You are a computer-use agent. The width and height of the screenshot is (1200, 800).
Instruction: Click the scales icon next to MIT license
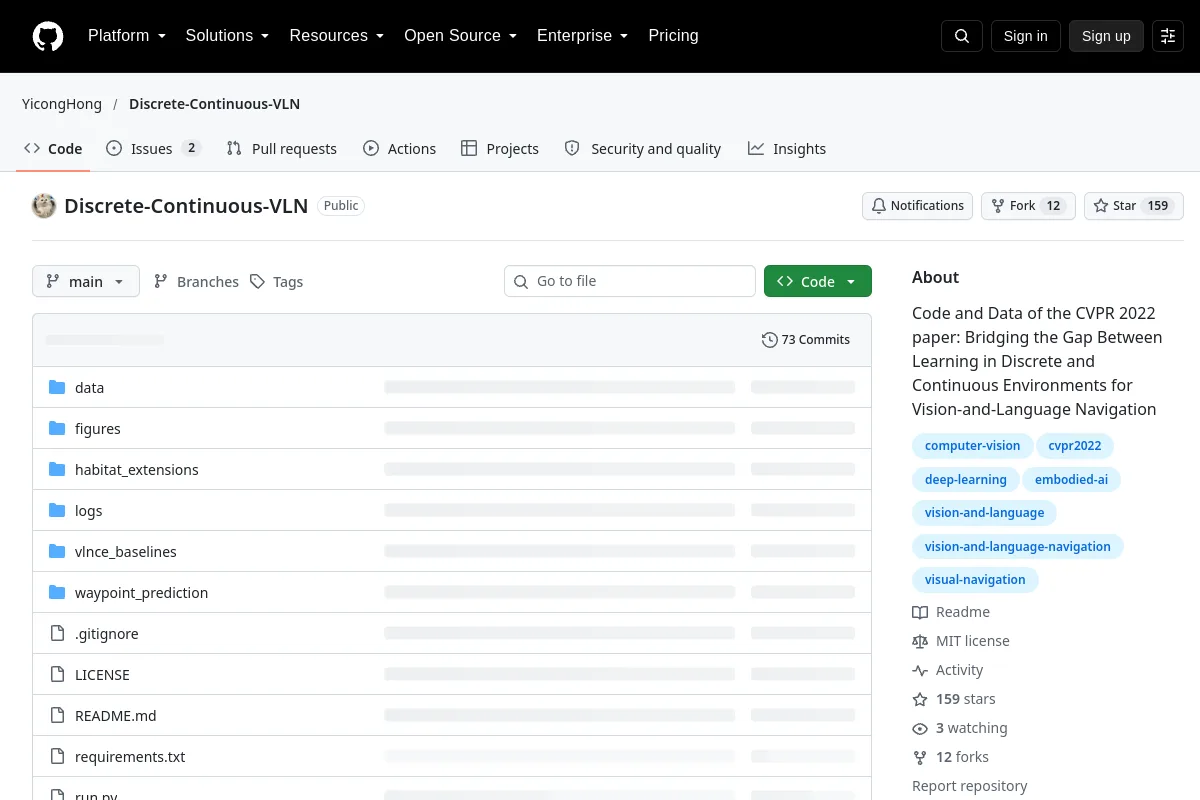point(920,641)
